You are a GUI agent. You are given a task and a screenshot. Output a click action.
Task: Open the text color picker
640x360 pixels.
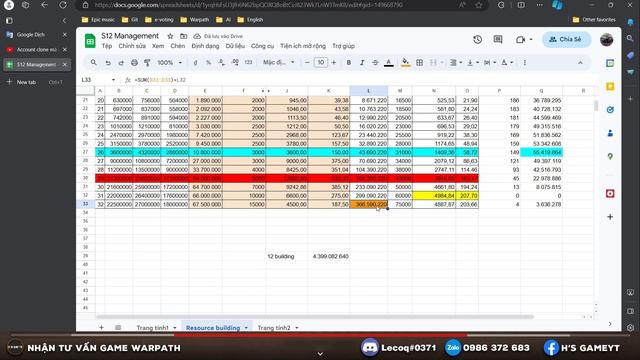point(389,63)
